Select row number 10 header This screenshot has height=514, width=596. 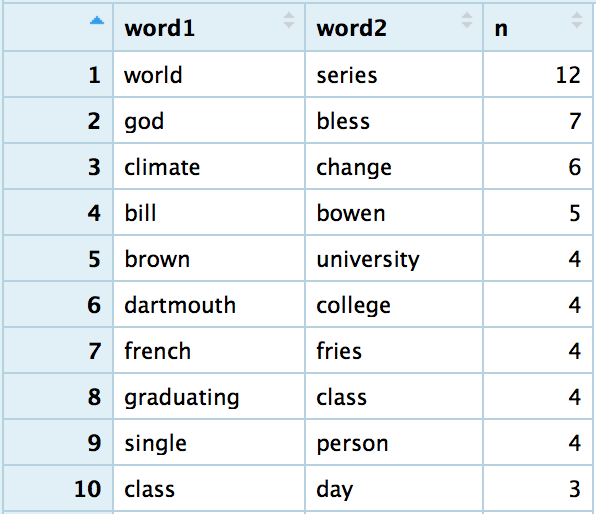coord(58,489)
